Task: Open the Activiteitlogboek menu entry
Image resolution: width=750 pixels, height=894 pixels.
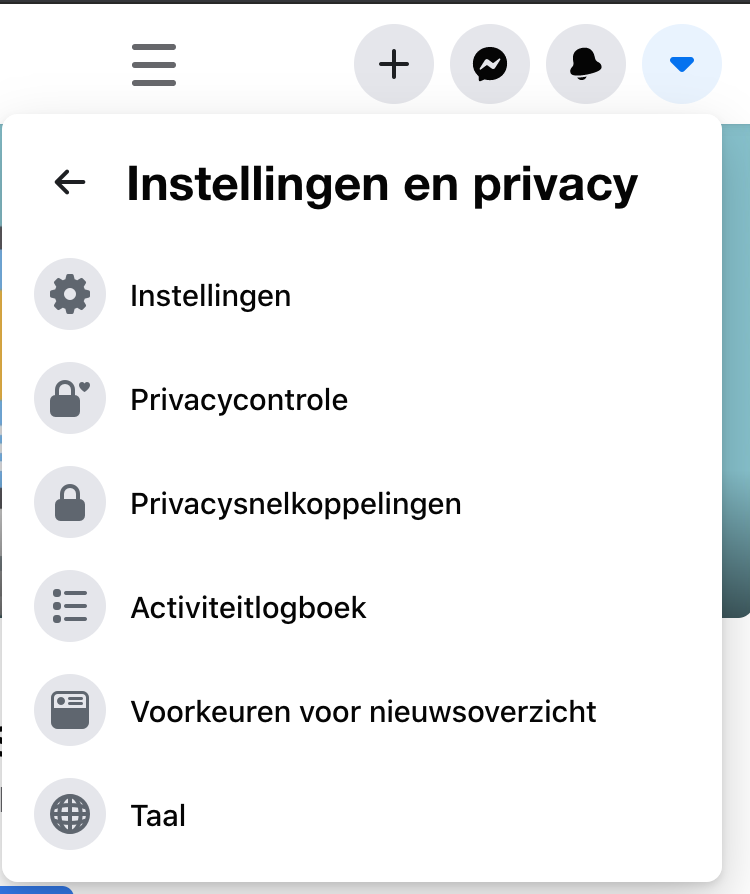Action: click(x=248, y=608)
